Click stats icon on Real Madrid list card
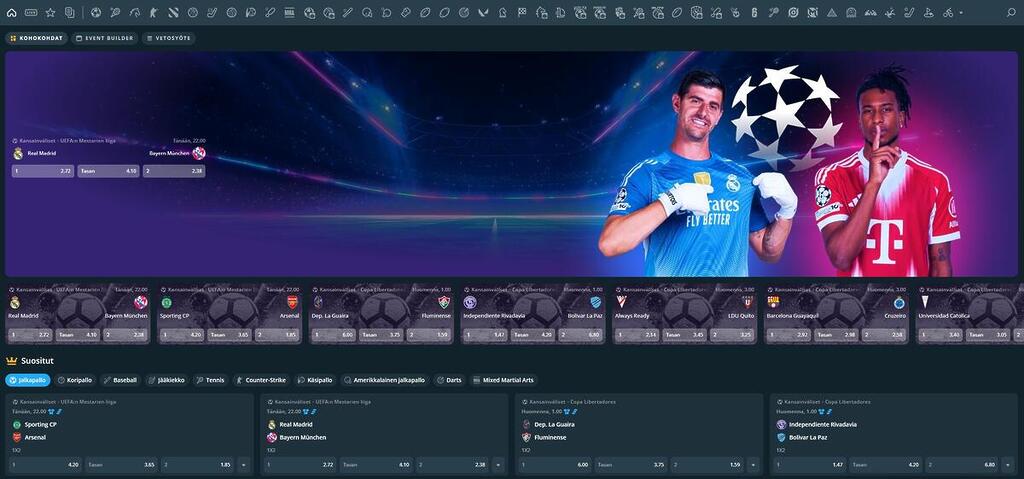Screen dimensions: 1024x479 (313, 412)
